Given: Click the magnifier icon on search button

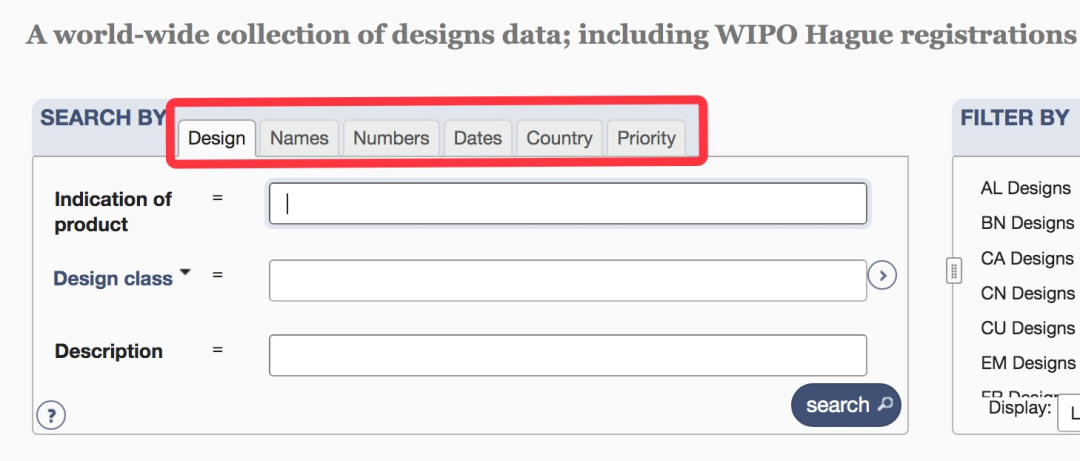Looking at the screenshot, I should (x=885, y=404).
